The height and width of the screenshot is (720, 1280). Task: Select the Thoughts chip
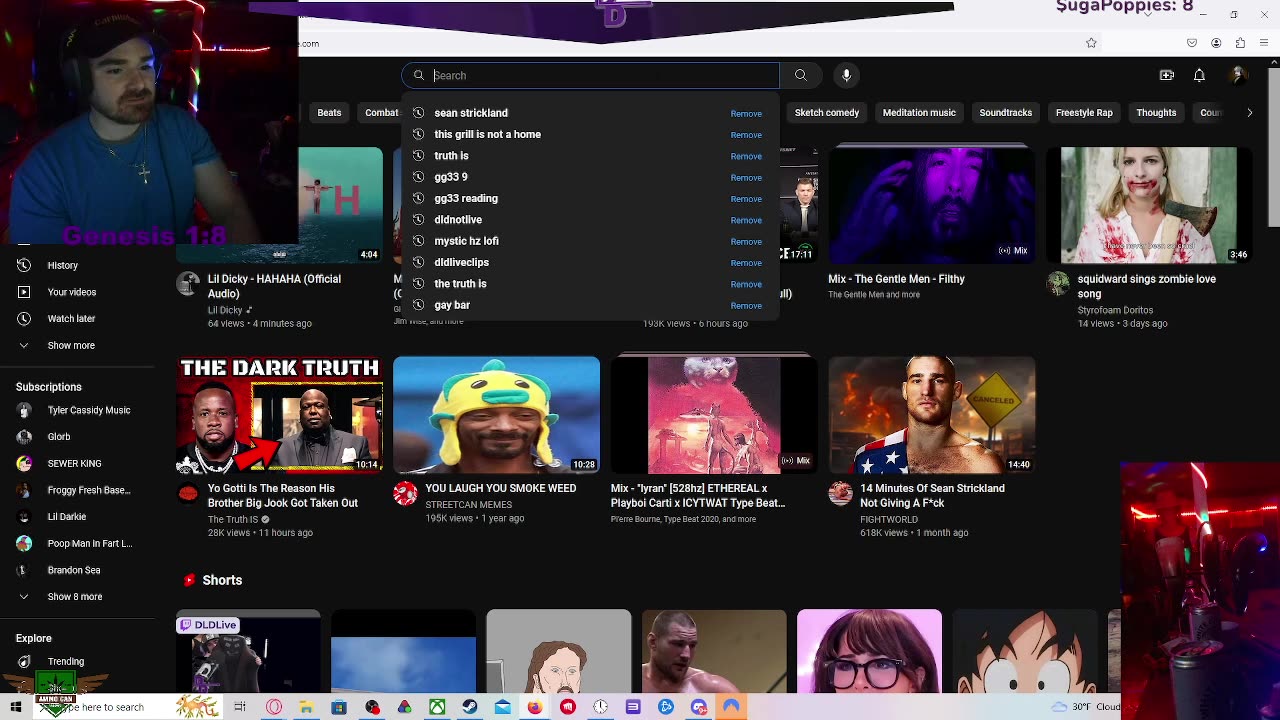1156,113
